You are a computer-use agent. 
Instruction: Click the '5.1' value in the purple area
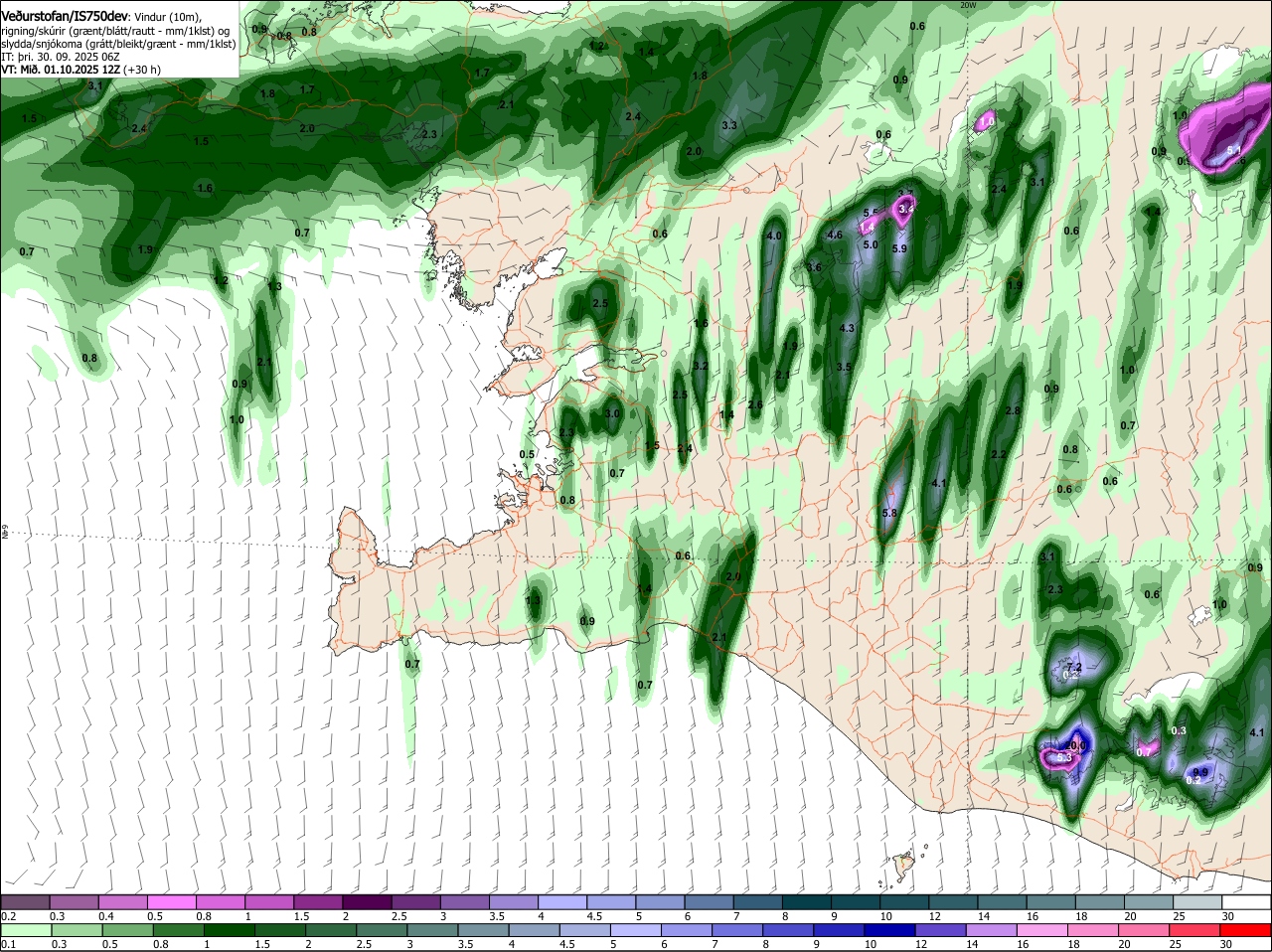coord(1235,150)
